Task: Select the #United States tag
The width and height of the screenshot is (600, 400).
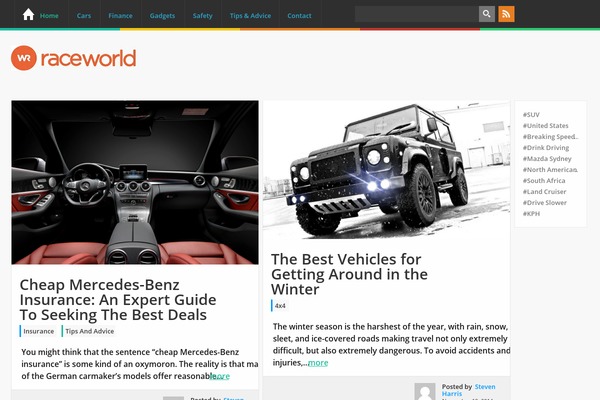Action: 546,126
